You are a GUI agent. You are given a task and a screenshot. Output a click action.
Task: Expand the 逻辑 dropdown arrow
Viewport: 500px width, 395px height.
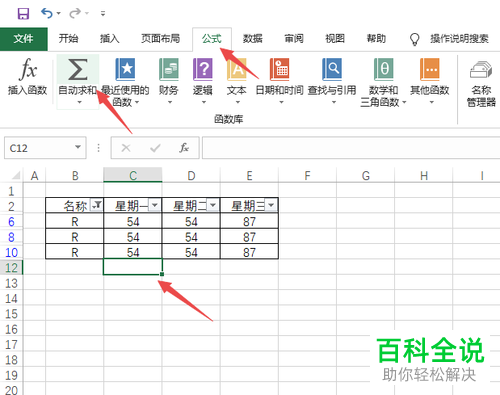coord(204,102)
